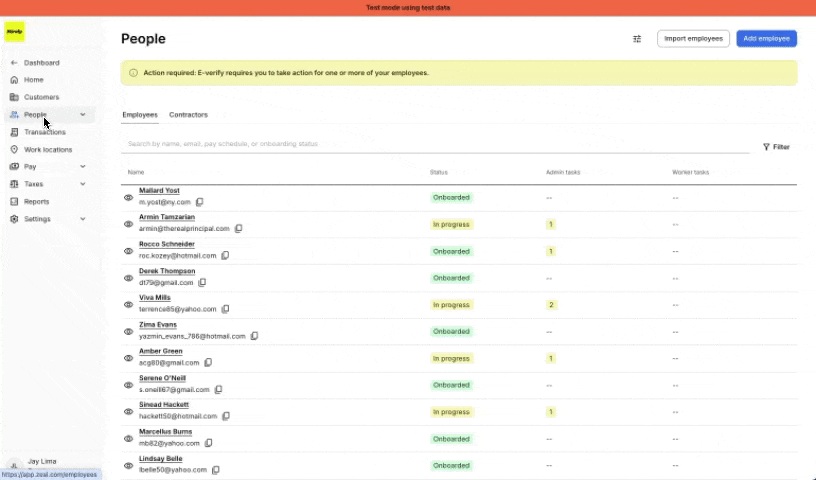Click the Home icon in sidebar

(x=14, y=80)
